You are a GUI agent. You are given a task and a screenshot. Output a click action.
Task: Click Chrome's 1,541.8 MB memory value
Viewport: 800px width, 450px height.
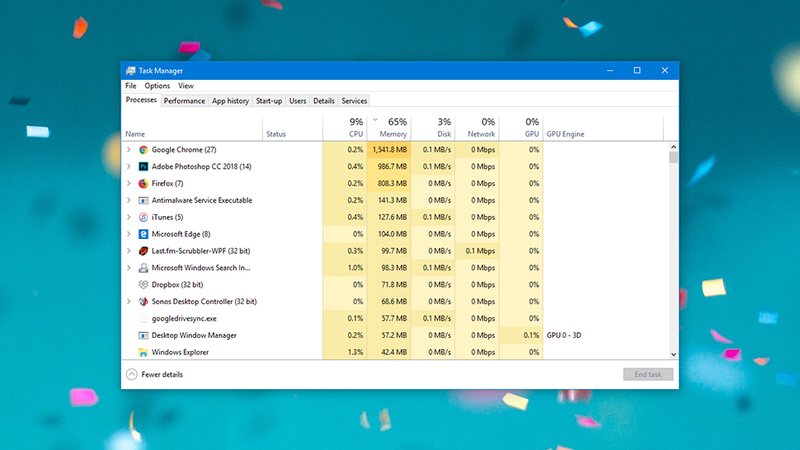click(x=389, y=149)
